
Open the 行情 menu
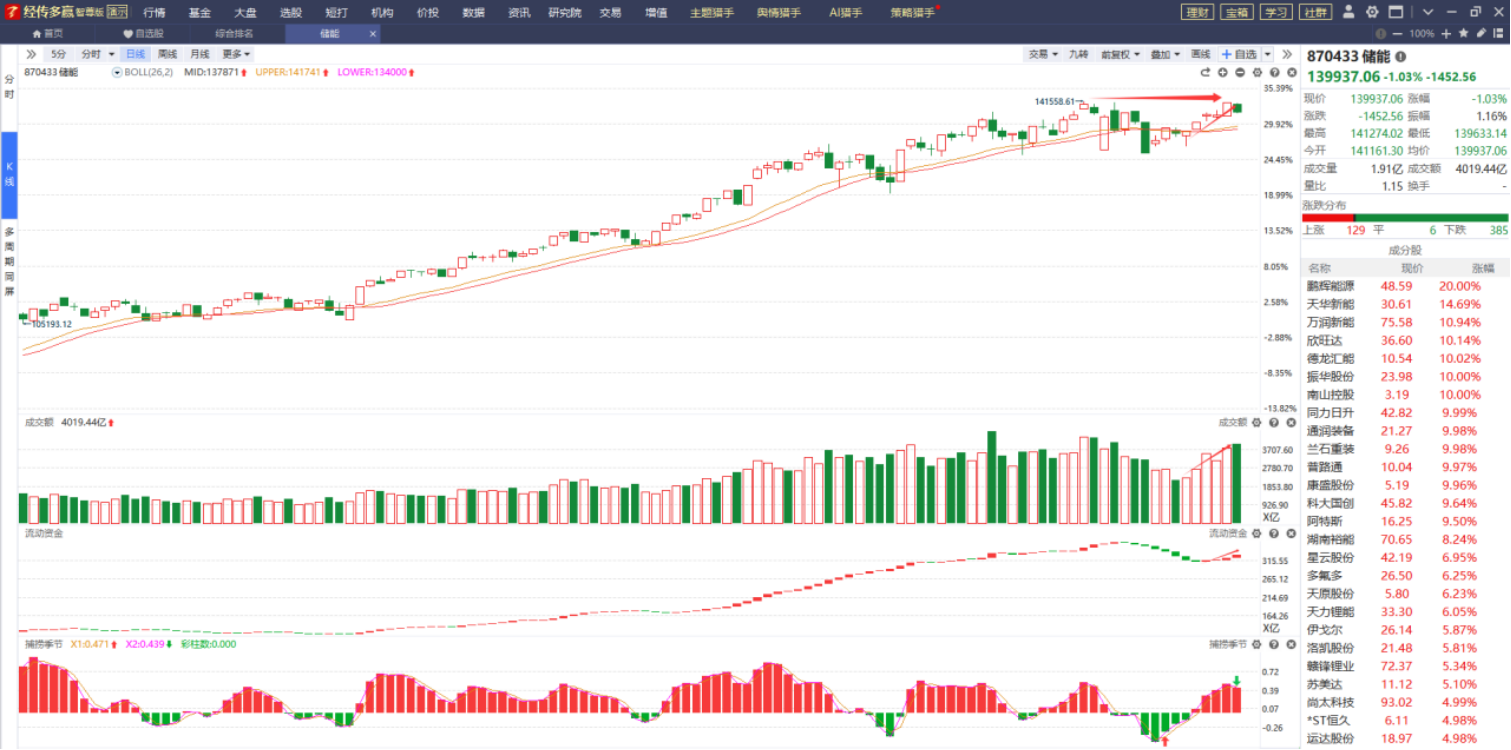click(x=155, y=12)
